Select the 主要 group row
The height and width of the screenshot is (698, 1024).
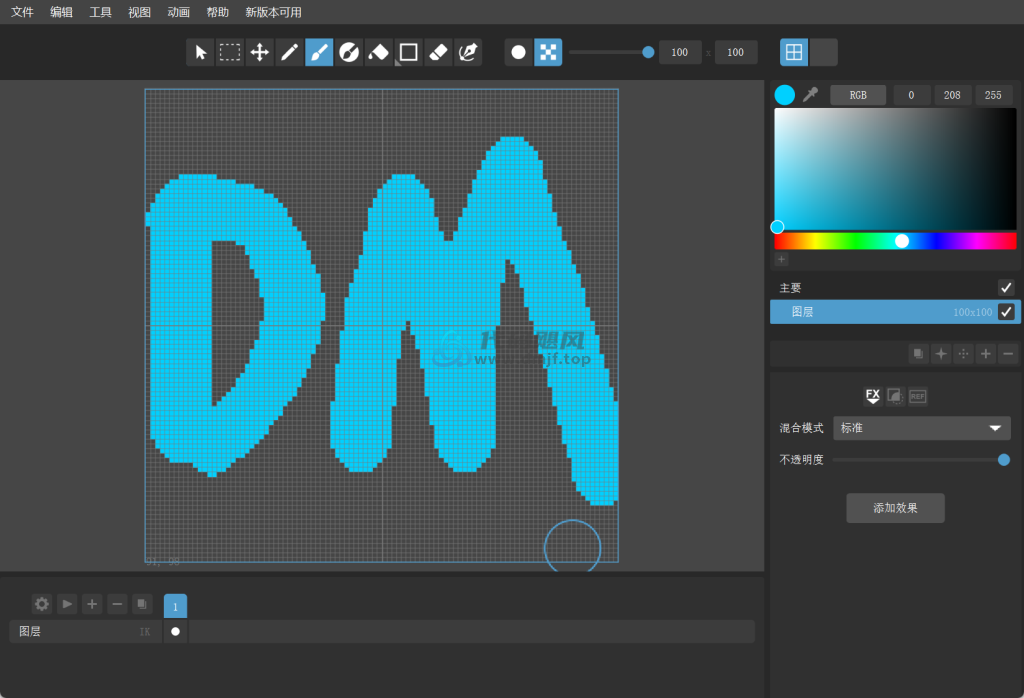(895, 288)
